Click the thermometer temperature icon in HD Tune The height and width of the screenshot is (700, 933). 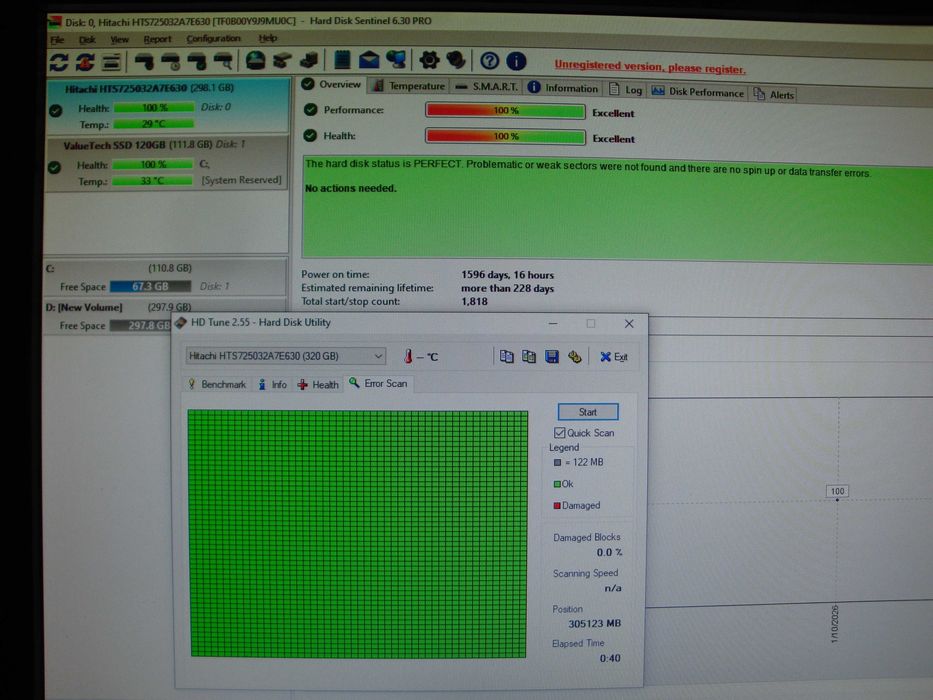[408, 356]
